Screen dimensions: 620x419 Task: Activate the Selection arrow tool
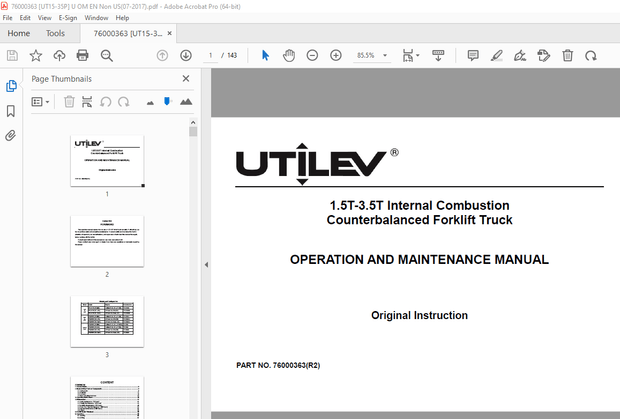tap(265, 56)
